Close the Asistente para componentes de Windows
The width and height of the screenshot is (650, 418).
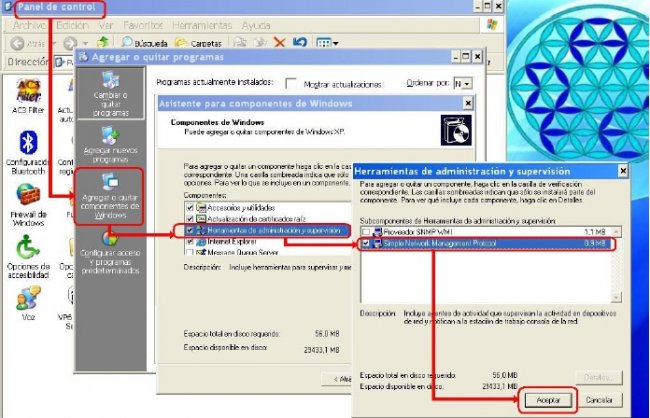pos(468,103)
